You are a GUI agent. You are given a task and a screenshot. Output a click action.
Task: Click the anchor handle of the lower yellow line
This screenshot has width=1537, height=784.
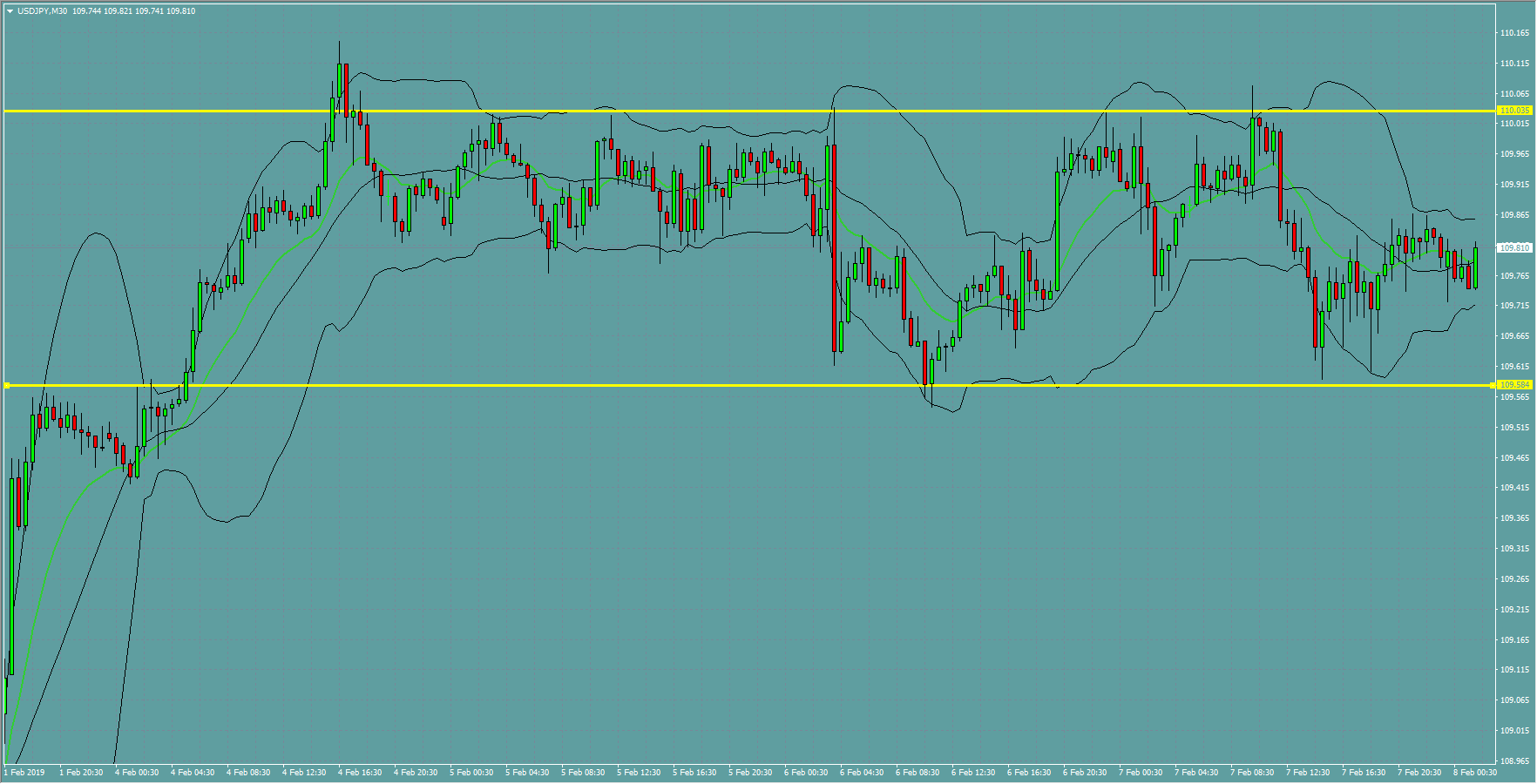click(x=7, y=385)
